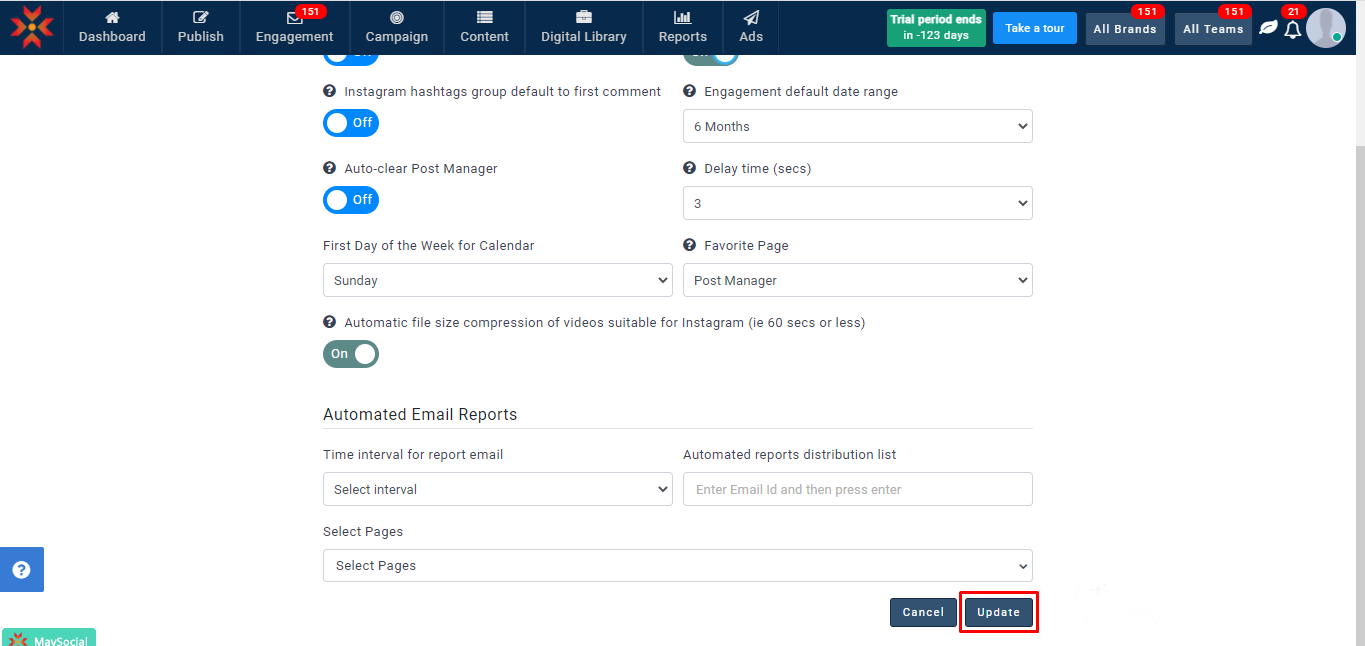Click the leaf icon in top bar
Image resolution: width=1365 pixels, height=646 pixels.
1268,28
